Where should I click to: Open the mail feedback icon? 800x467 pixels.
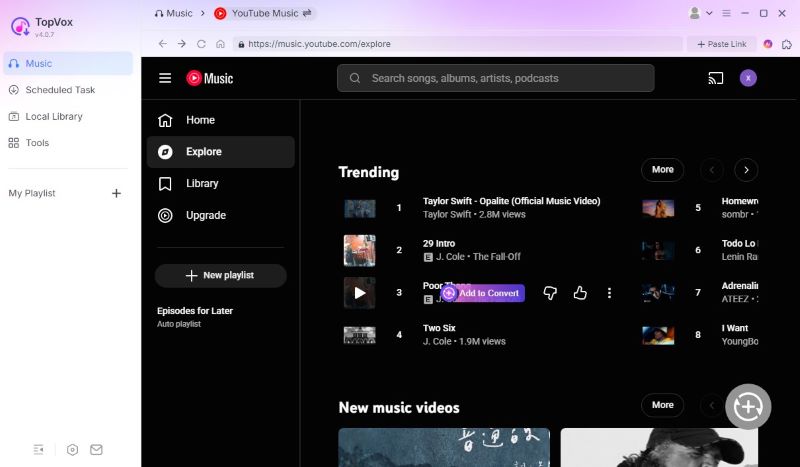pos(96,450)
